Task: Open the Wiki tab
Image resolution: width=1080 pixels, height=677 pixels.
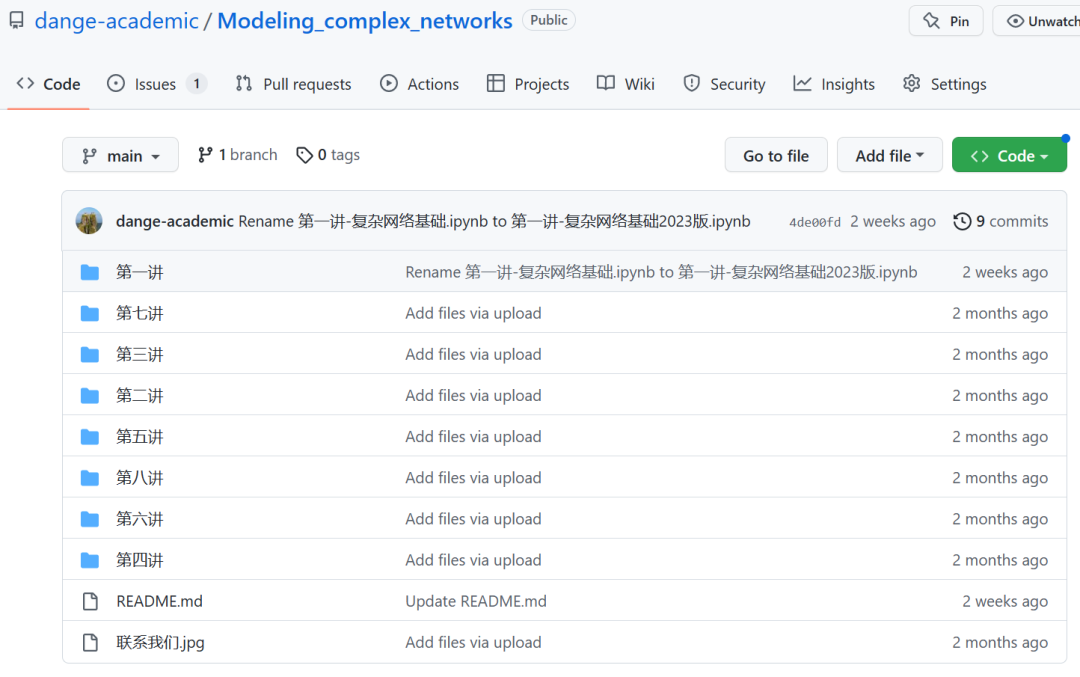Action: point(625,84)
